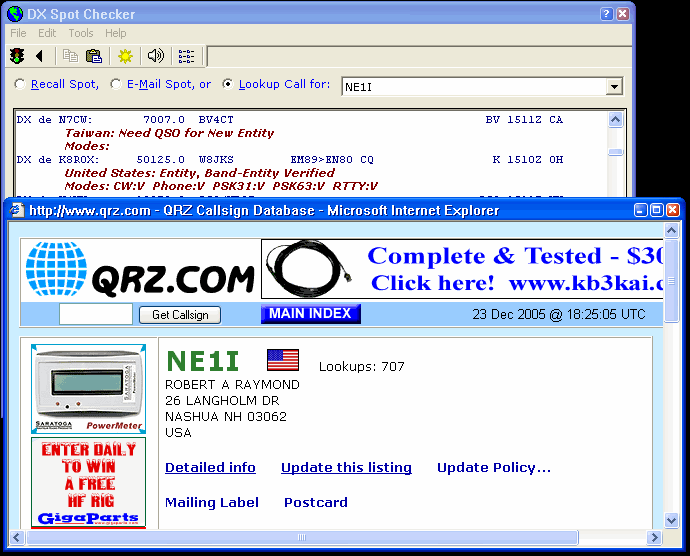
Task: Open the Help menu
Action: 115,33
